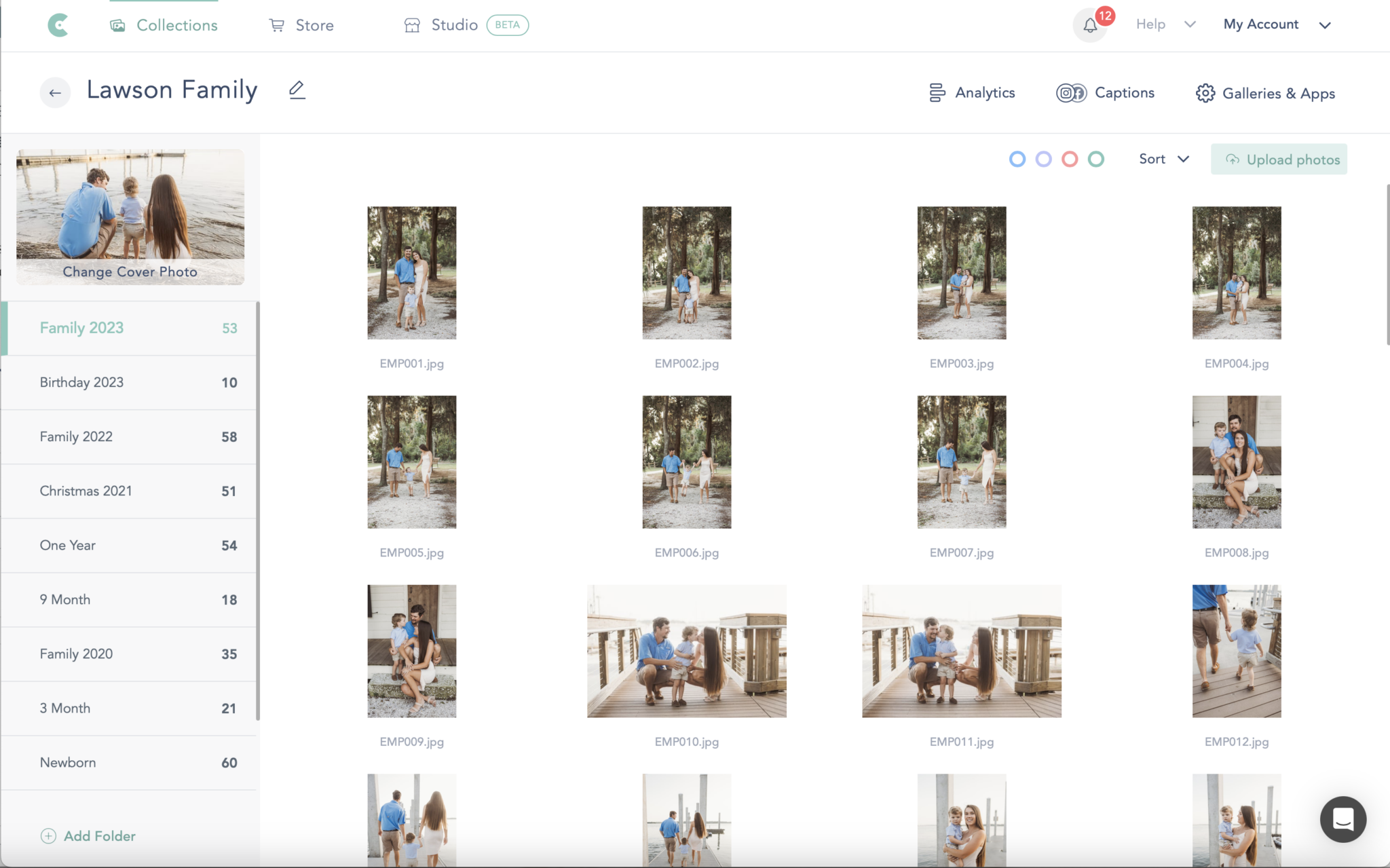
Task: Open the chat support bubble
Action: 1342,819
